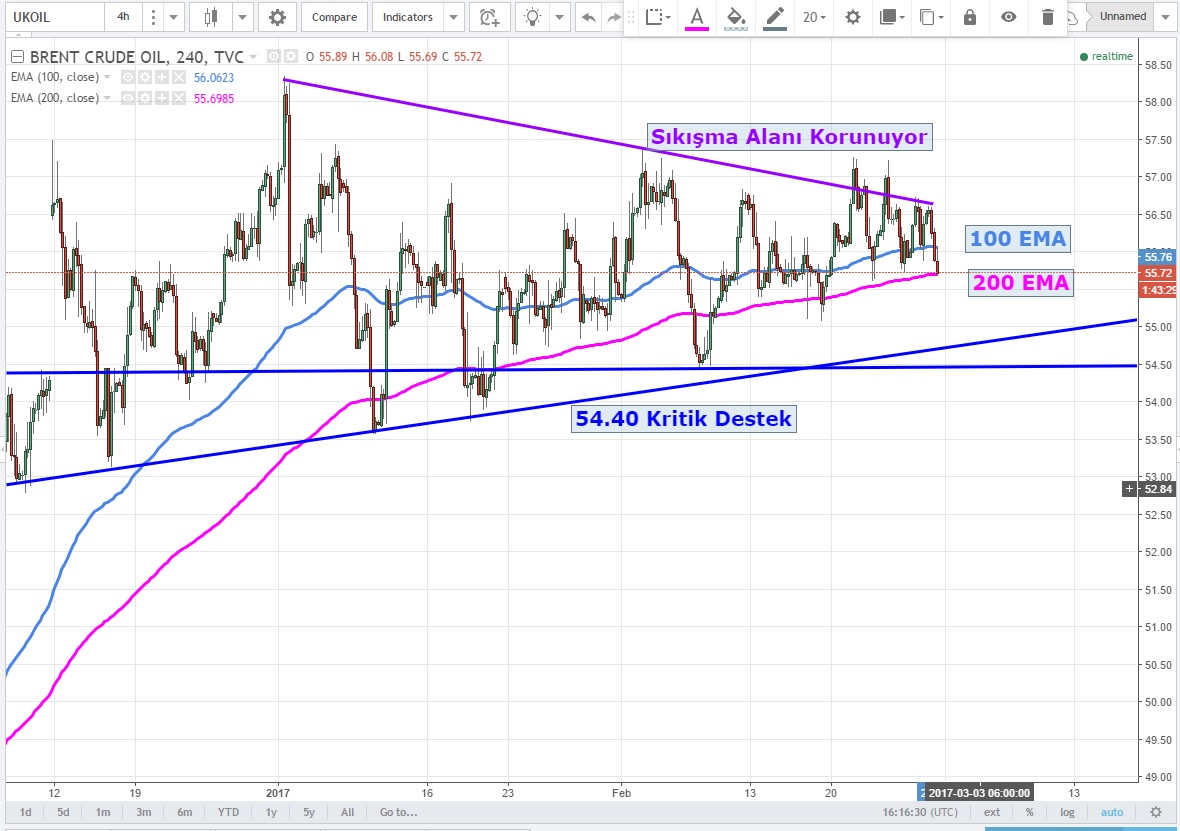This screenshot has height=831, width=1180.
Task: Click the undo arrow in the toolbar
Action: tap(589, 17)
